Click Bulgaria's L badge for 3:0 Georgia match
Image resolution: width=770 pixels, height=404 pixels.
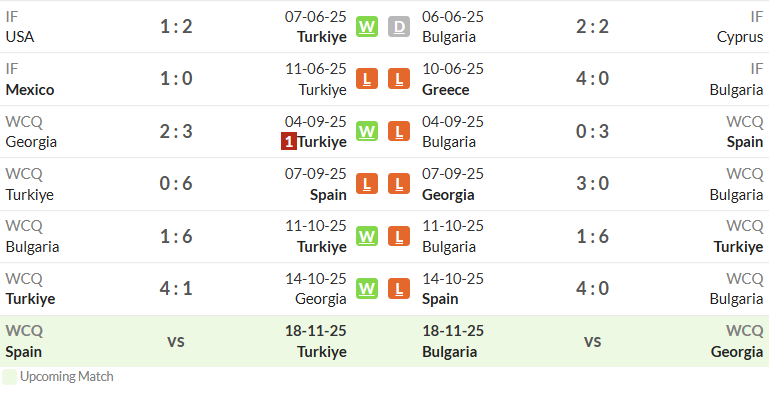399,184
